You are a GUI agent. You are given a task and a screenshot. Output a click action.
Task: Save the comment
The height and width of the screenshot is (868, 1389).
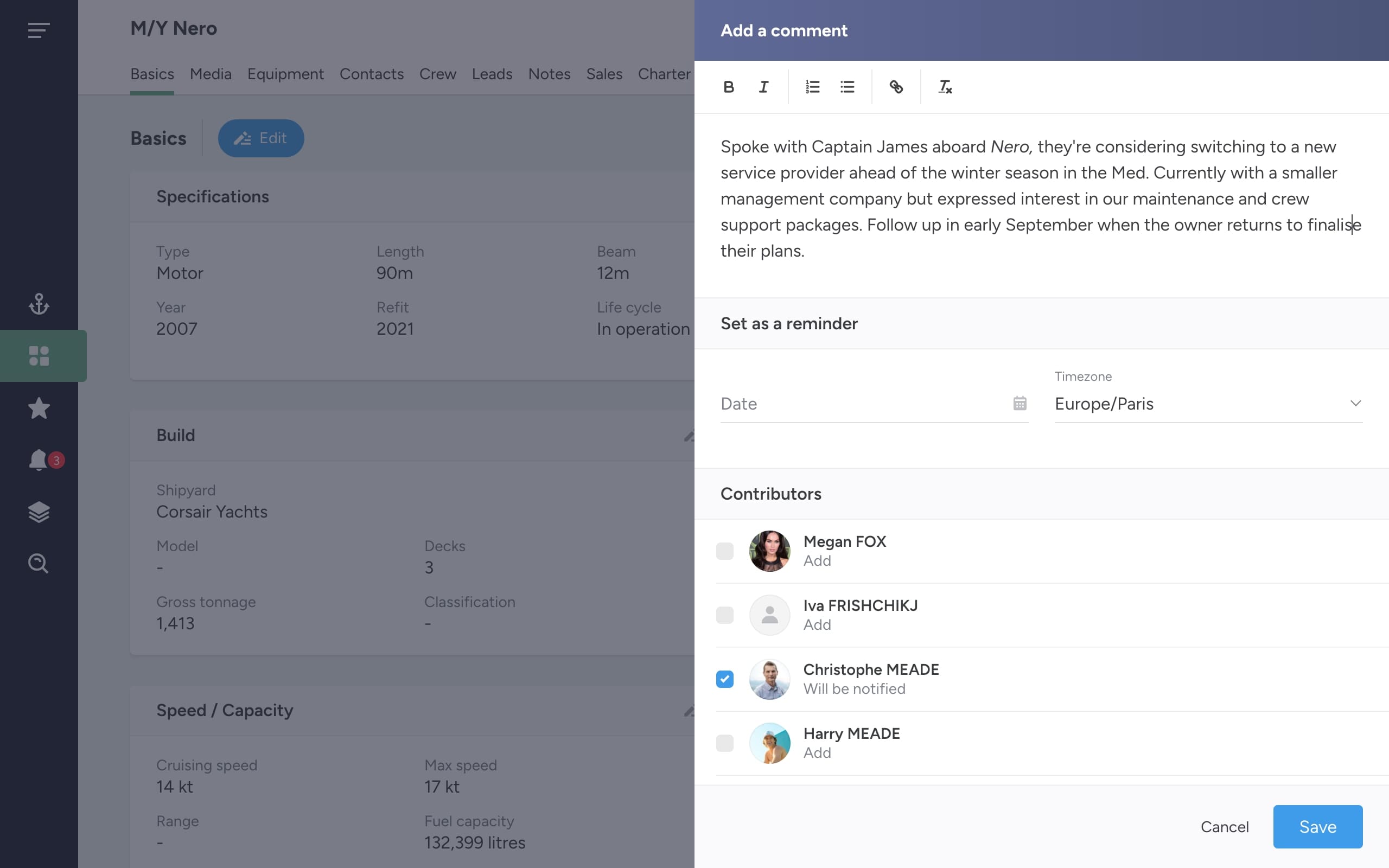[x=1318, y=827]
